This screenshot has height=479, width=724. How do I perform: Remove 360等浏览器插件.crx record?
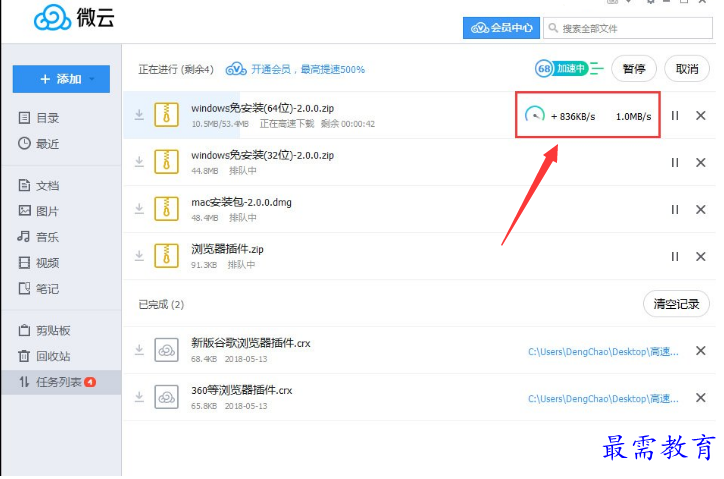coord(700,398)
